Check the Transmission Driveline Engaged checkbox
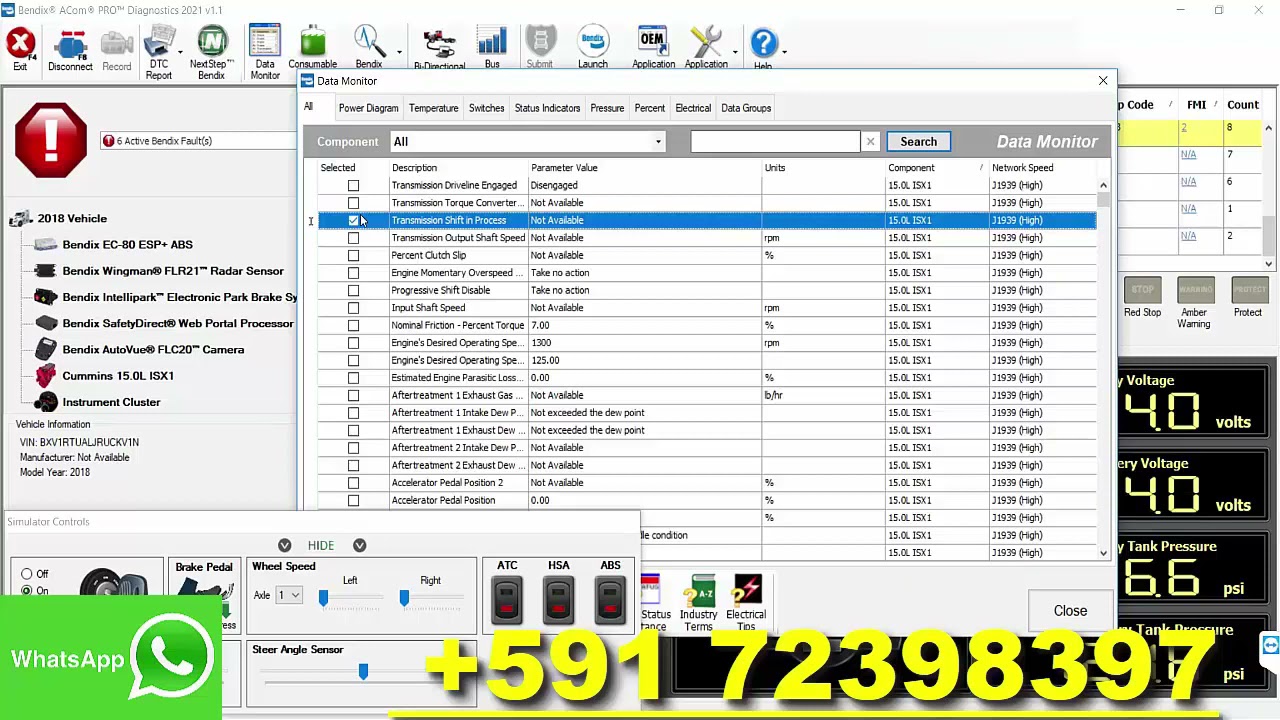This screenshot has width=1280, height=720. coord(353,185)
